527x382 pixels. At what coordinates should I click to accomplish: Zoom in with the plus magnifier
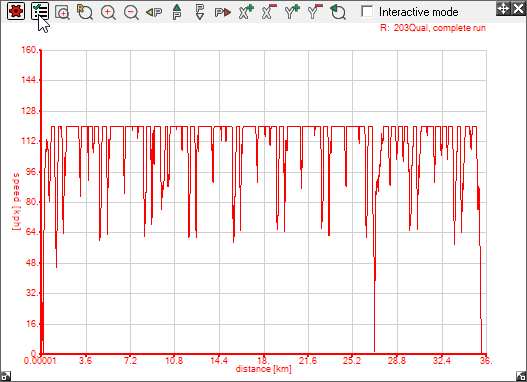coord(108,12)
